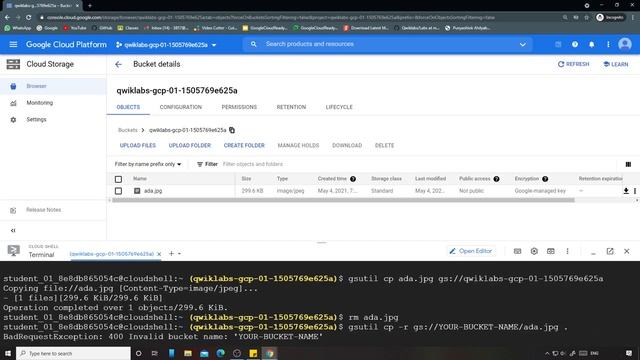Open Cloud Shell in a new window
The height and width of the screenshot is (360, 640).
(610, 251)
